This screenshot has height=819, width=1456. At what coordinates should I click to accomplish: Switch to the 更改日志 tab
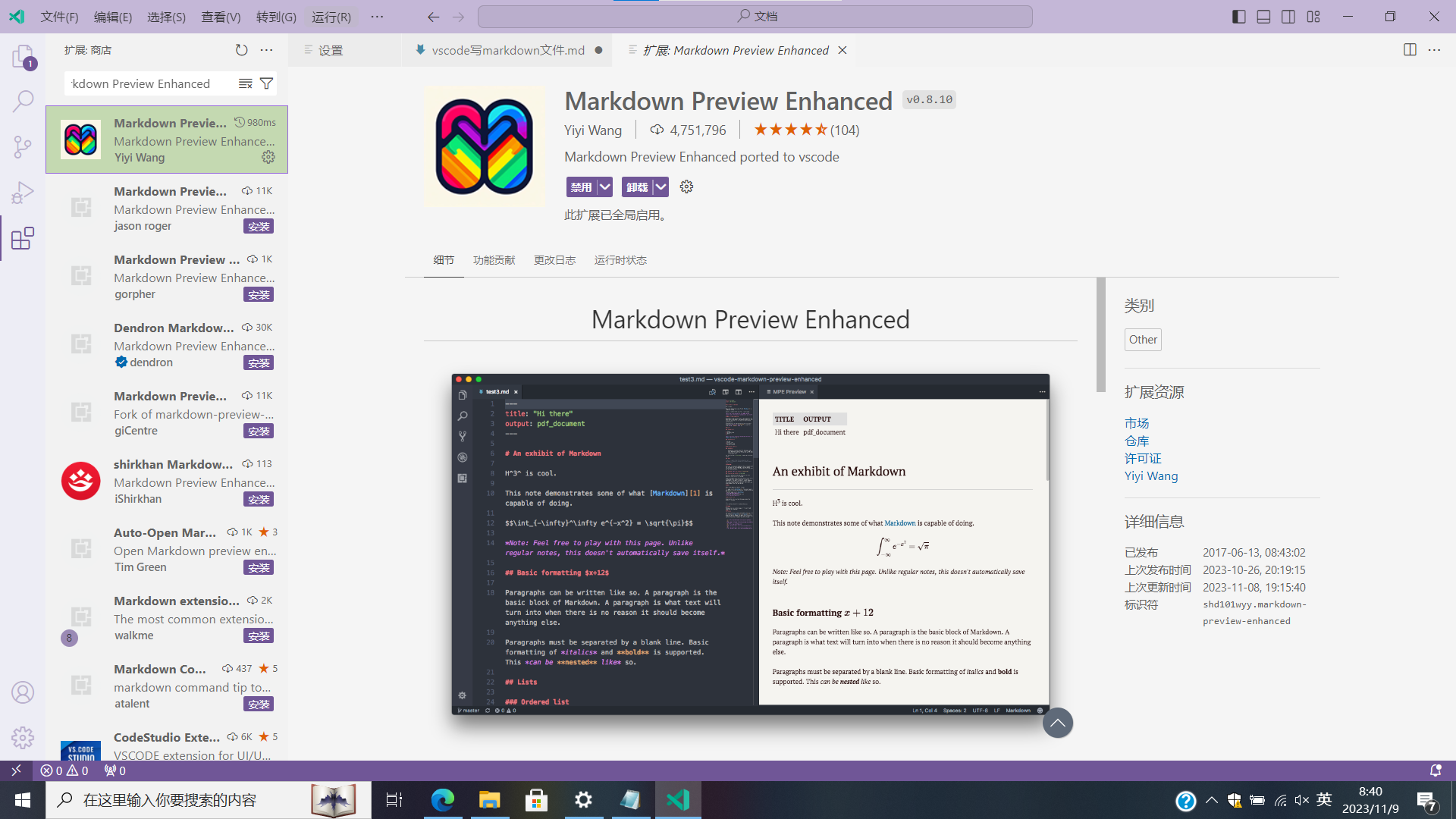point(554,260)
